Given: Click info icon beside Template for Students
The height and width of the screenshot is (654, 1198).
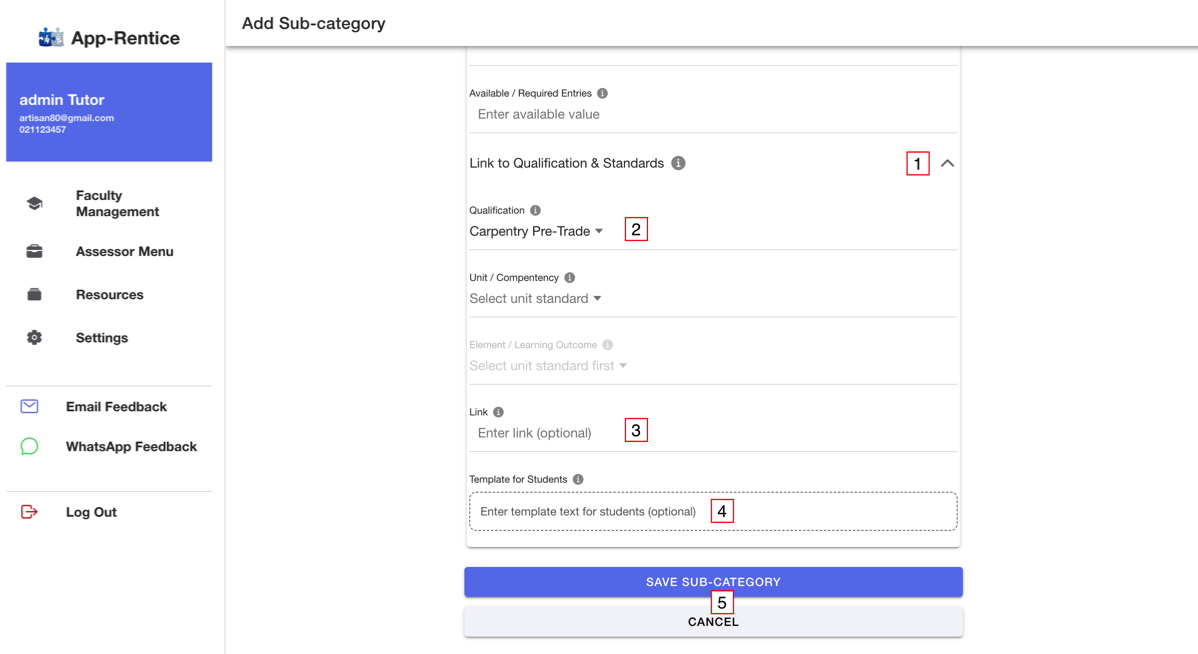Looking at the screenshot, I should (578, 479).
